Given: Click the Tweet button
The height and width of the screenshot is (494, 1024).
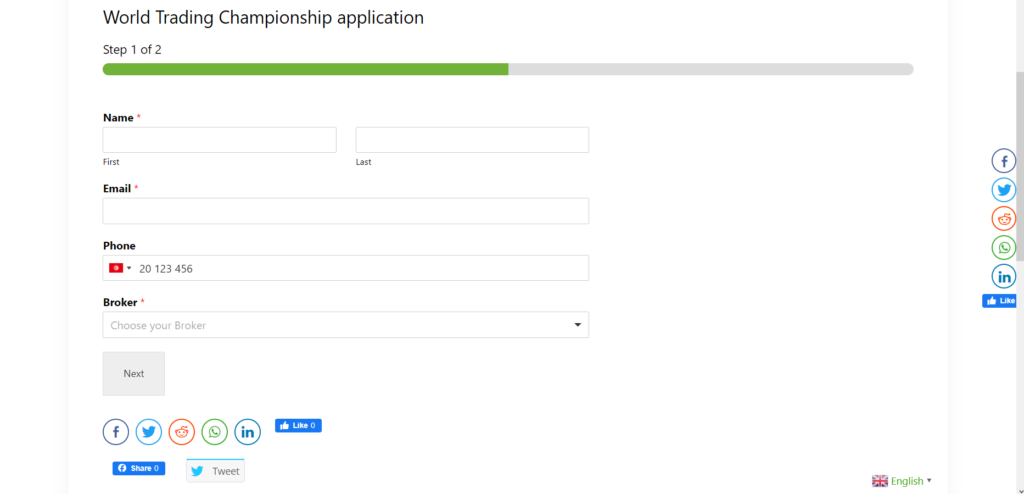Looking at the screenshot, I should click(216, 470).
